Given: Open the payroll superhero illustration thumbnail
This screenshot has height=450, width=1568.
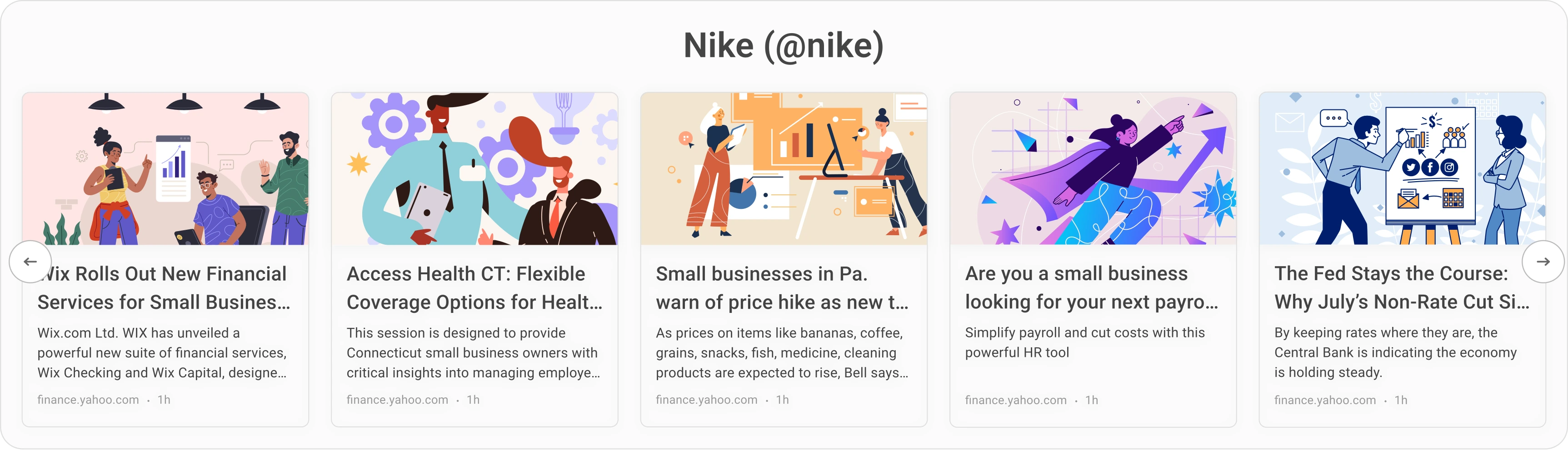Looking at the screenshot, I should (1093, 168).
